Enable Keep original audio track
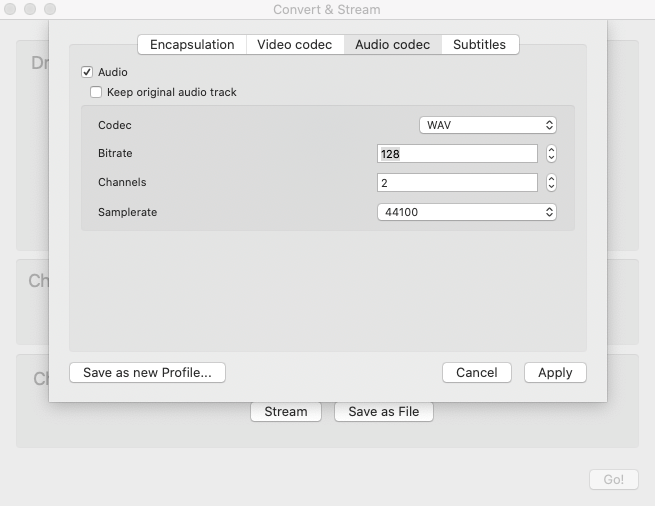 [96, 92]
